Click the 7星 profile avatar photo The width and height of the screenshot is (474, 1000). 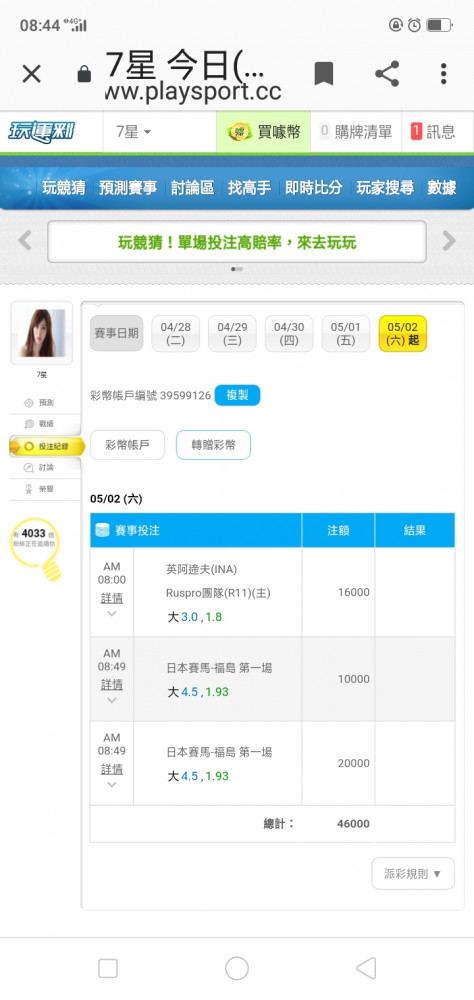click(x=41, y=333)
